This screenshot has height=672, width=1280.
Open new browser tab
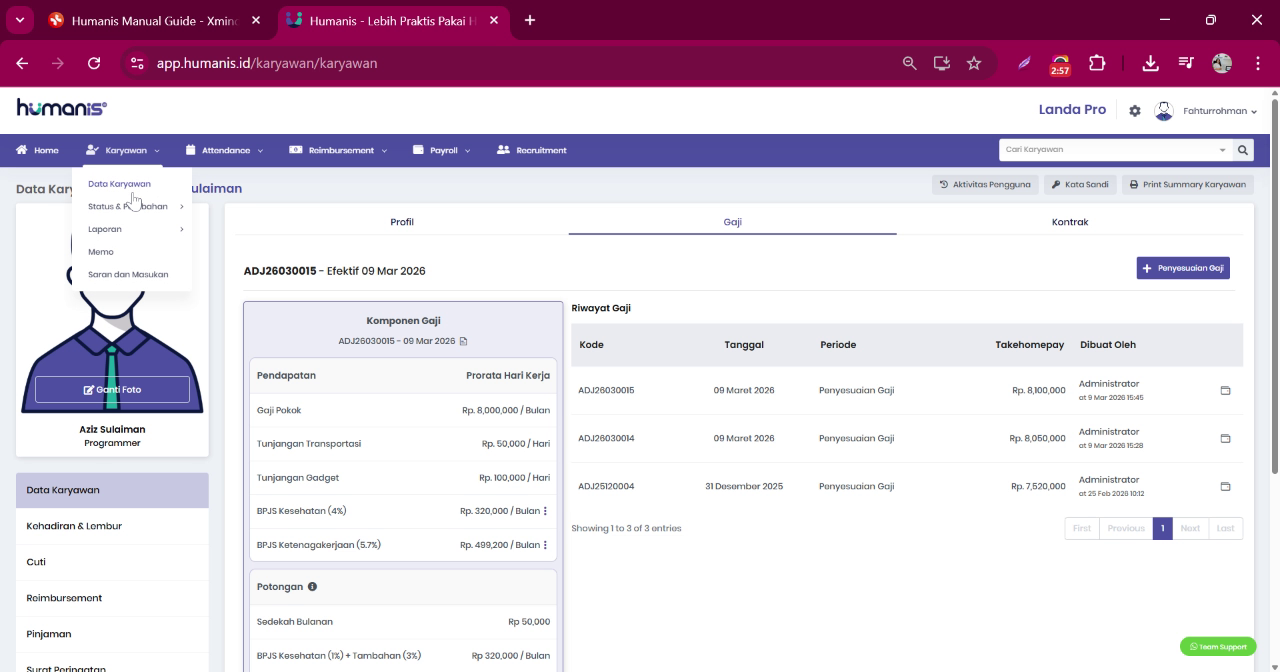coord(529,20)
